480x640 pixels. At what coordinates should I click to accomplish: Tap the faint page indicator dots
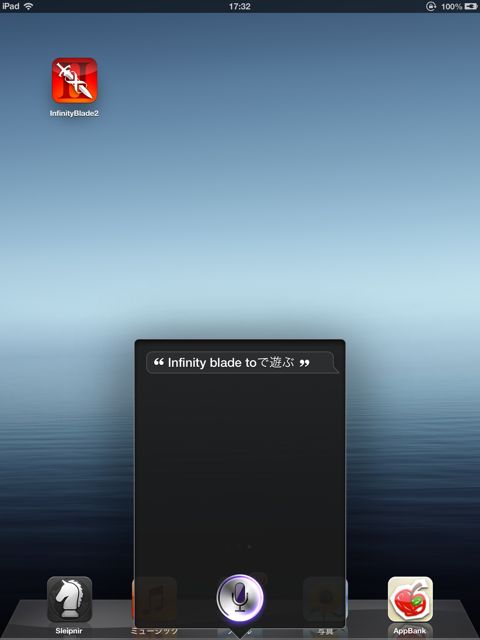244,547
